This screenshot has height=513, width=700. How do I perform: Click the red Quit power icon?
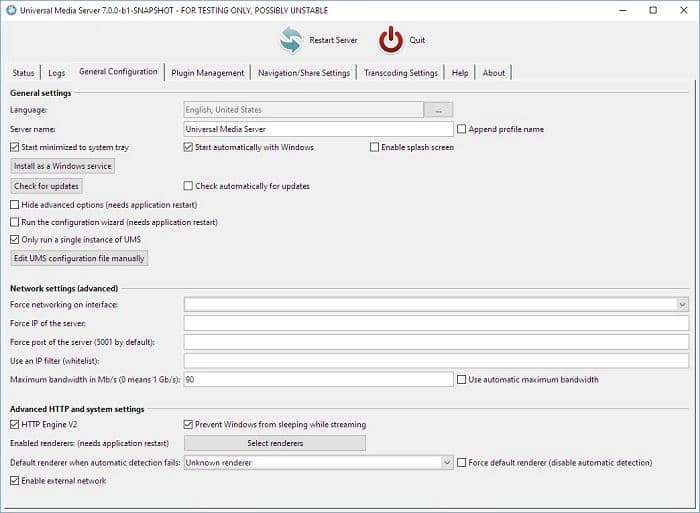[x=391, y=40]
